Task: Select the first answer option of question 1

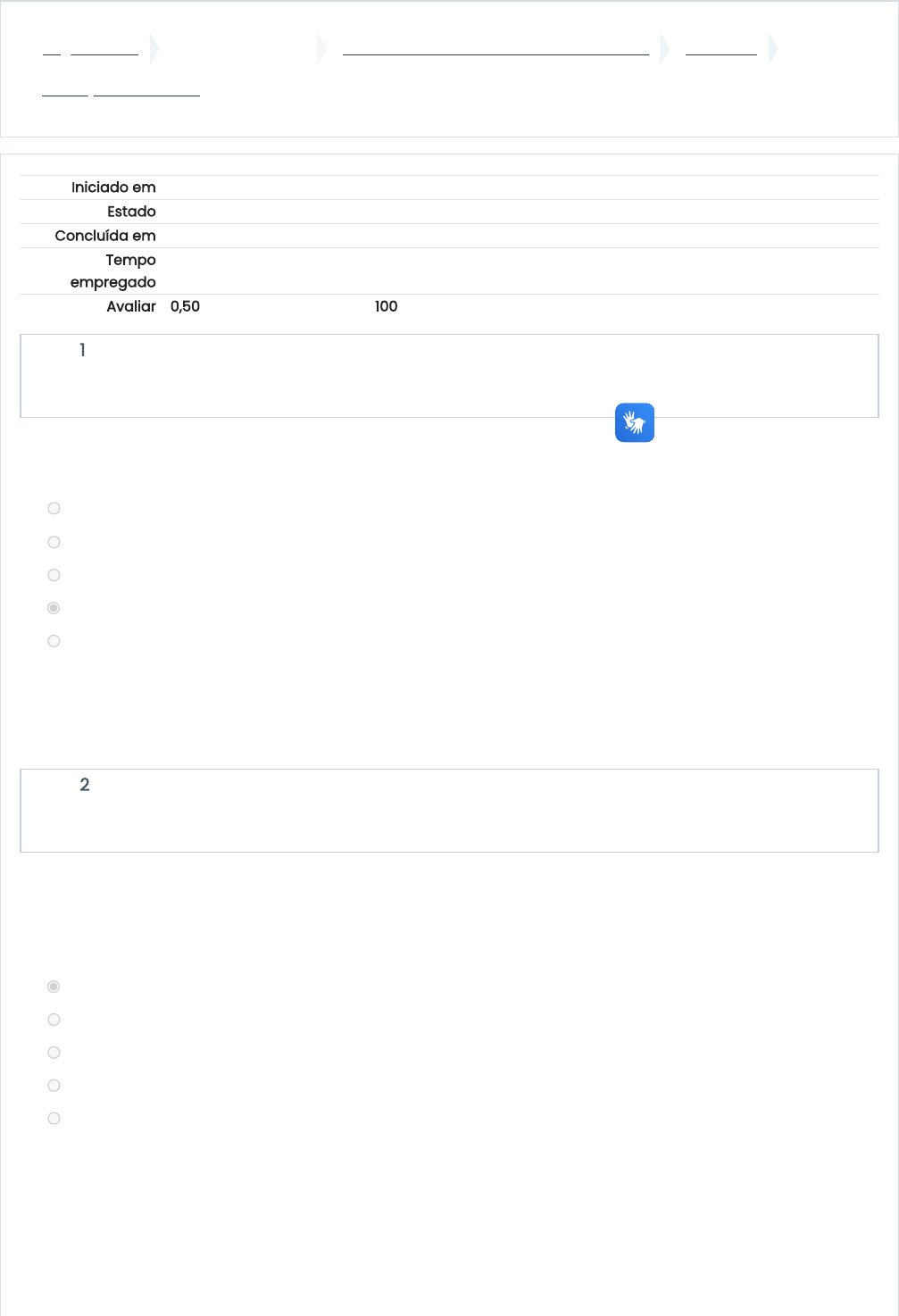Action: 54,508
